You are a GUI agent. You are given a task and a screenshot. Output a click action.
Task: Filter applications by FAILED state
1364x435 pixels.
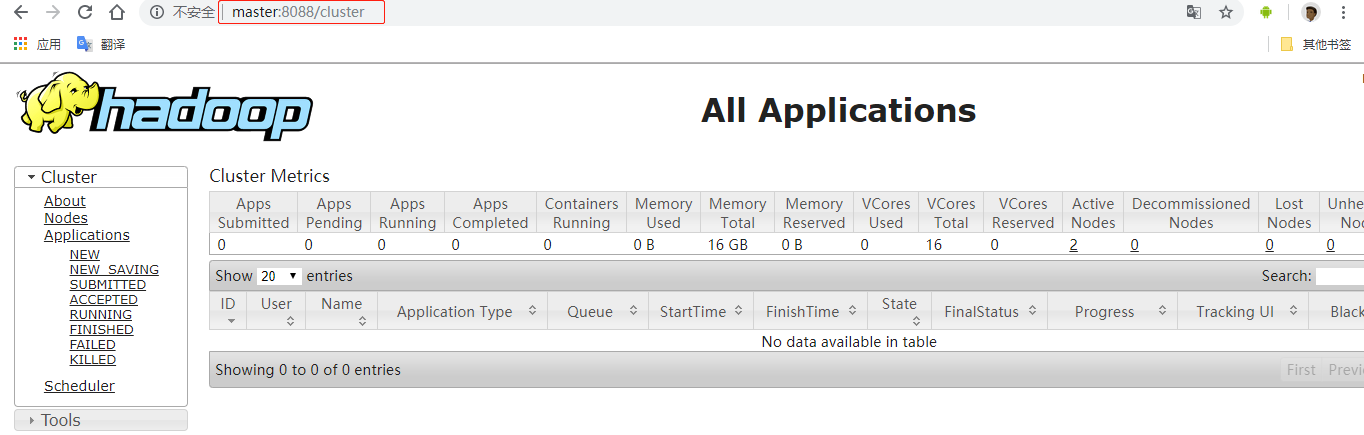(x=93, y=345)
